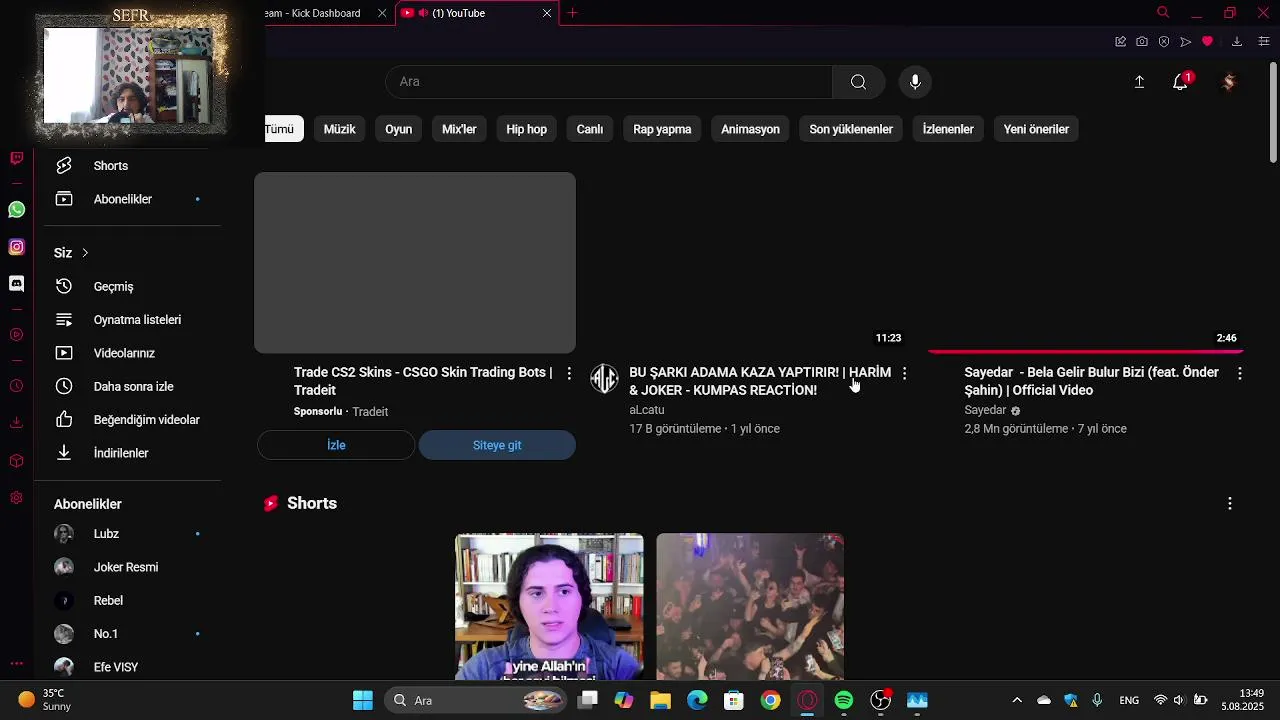Select the Hip hop filter chip

click(527, 129)
